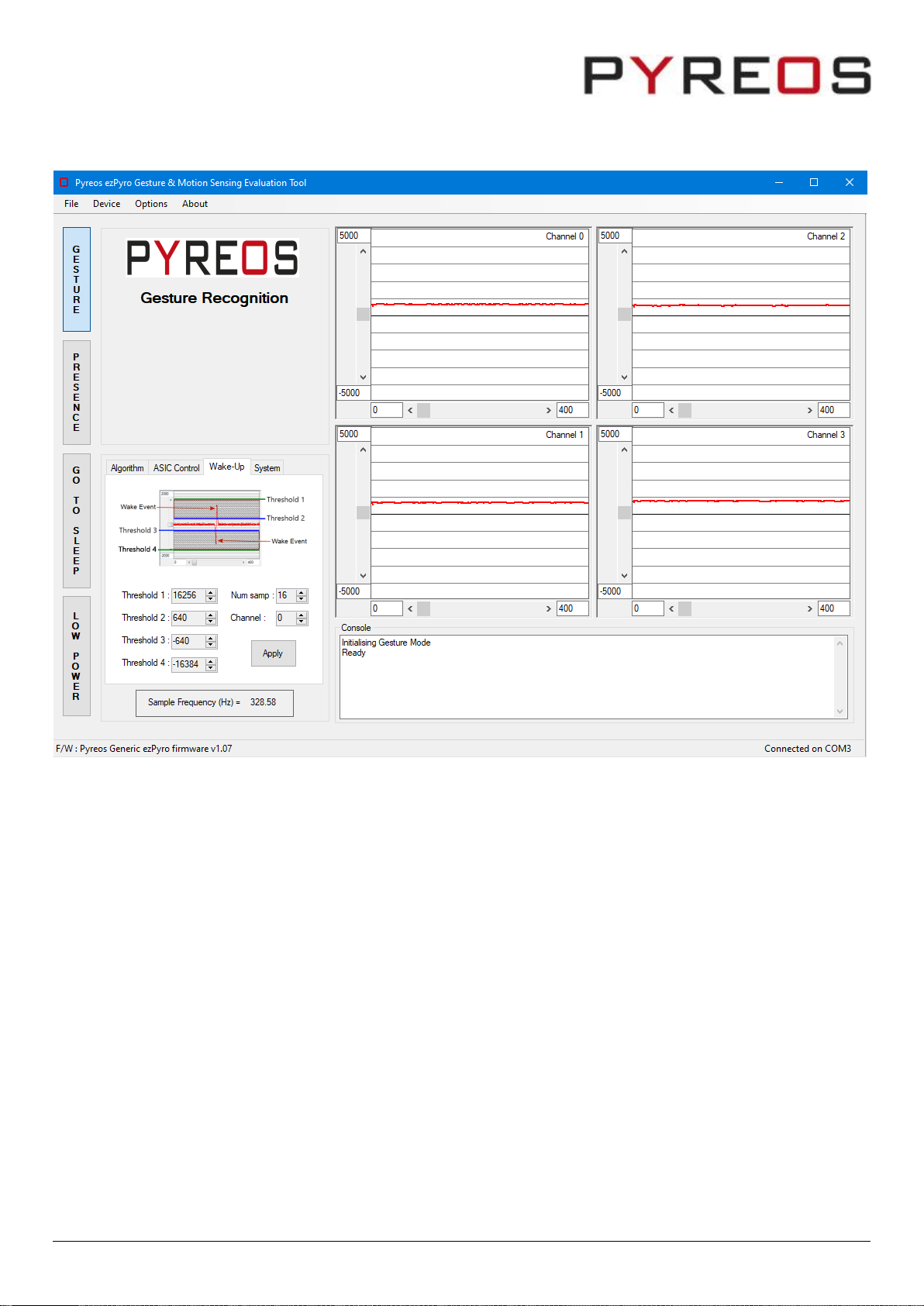Click the firmware version status bar text
The width and height of the screenshot is (924, 1306).
(x=144, y=749)
